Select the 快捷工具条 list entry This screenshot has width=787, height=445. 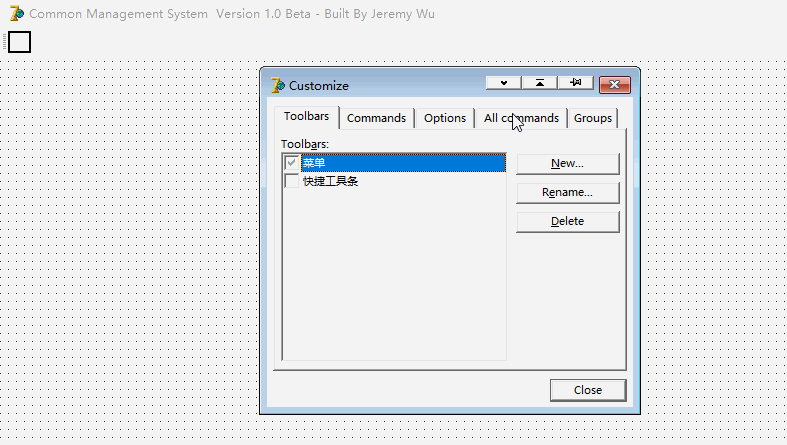(331, 182)
